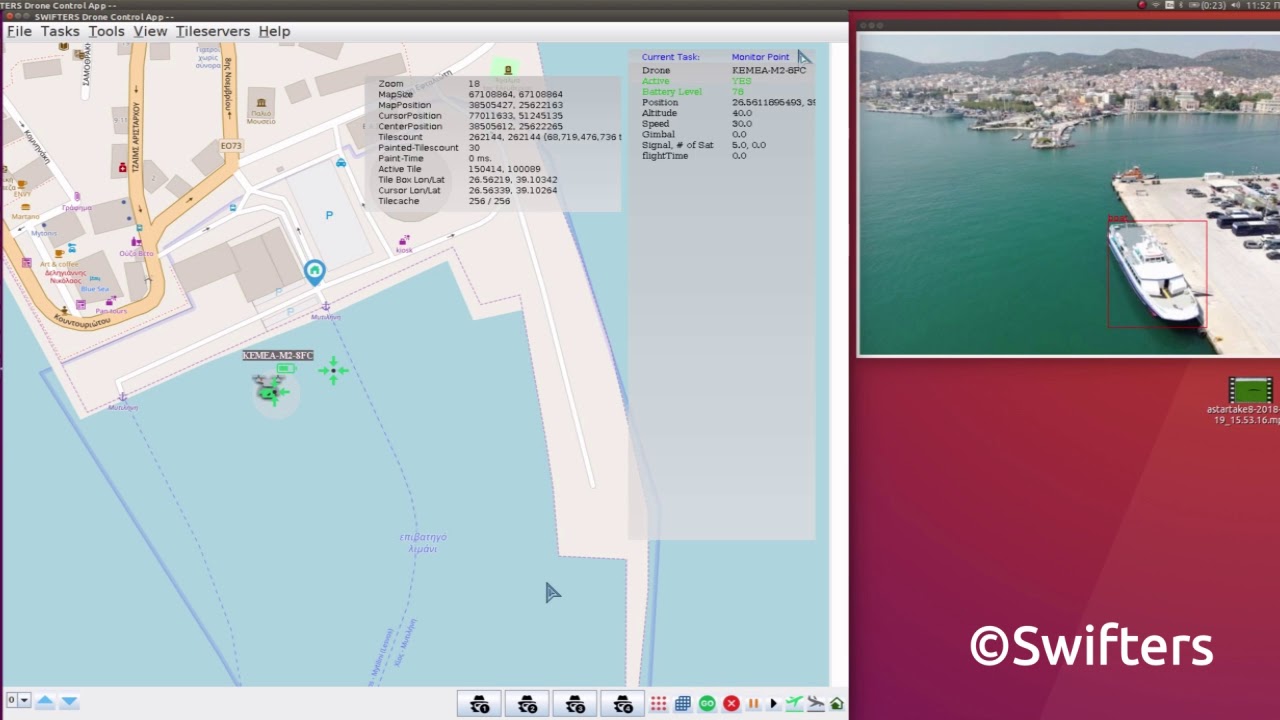Viewport: 1280px width, 720px height.
Task: Click the parking P symbol on map
Action: (329, 215)
